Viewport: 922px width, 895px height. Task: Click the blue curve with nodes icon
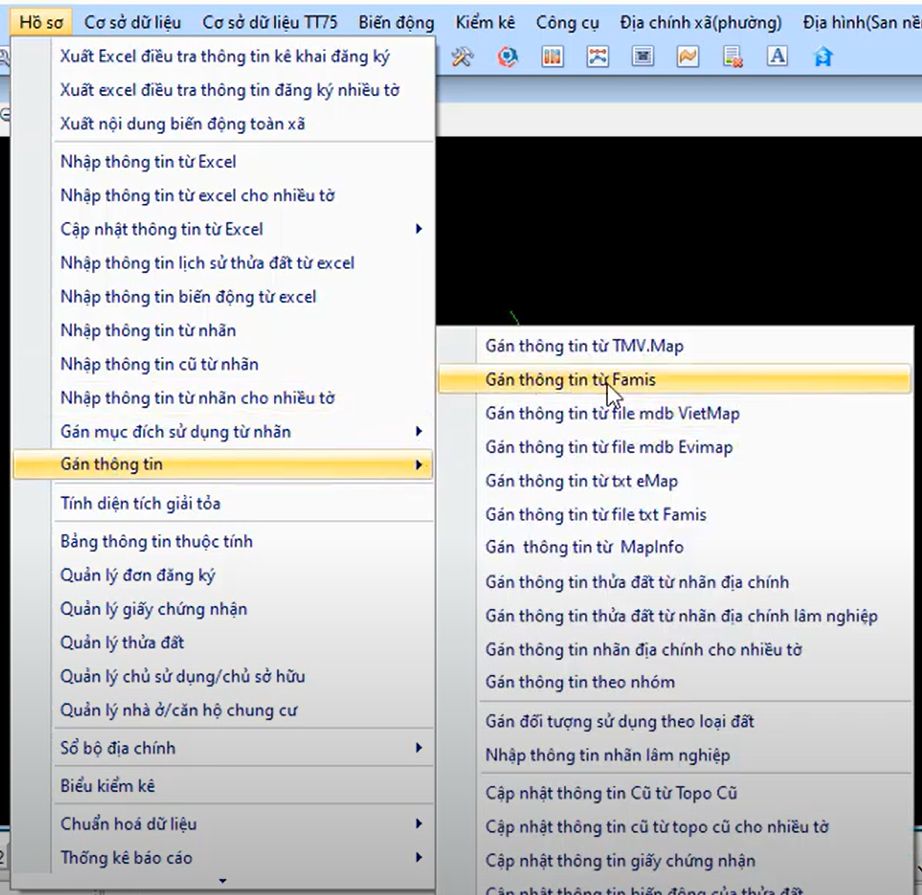[x=598, y=57]
